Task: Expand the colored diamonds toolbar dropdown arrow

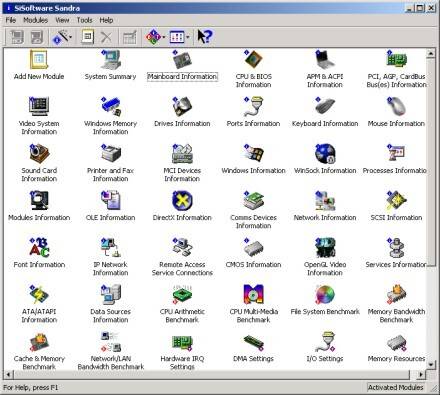Action: 164,37
